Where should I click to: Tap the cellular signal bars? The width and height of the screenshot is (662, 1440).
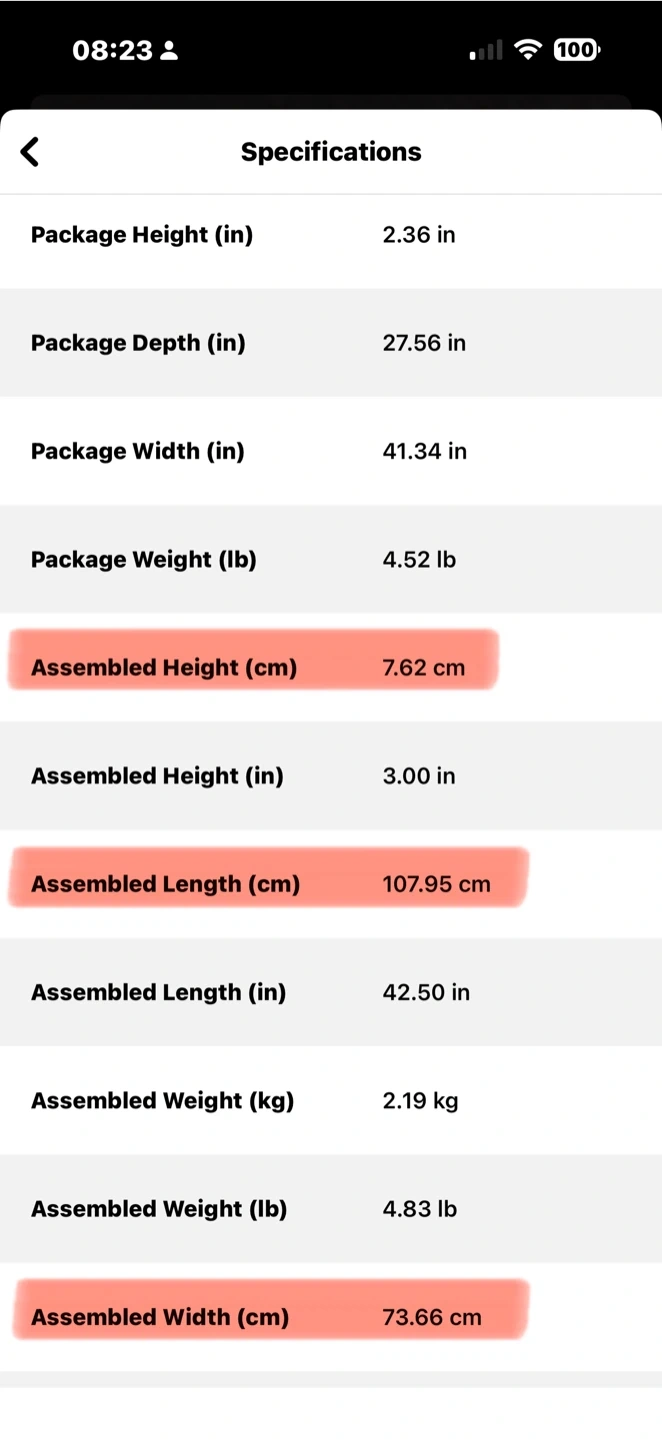[486, 50]
